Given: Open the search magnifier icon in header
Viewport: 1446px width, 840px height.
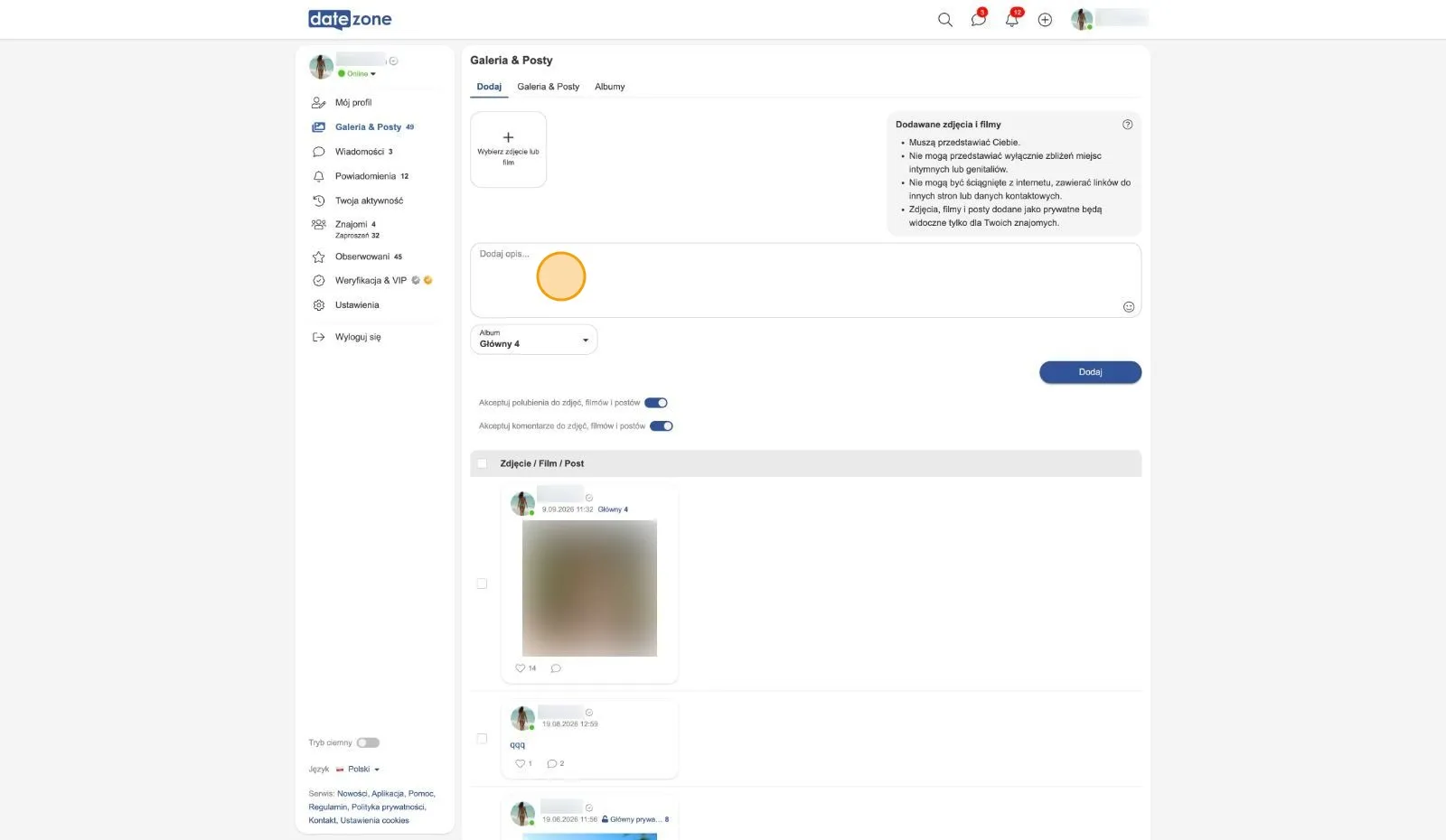Looking at the screenshot, I should click(x=945, y=19).
